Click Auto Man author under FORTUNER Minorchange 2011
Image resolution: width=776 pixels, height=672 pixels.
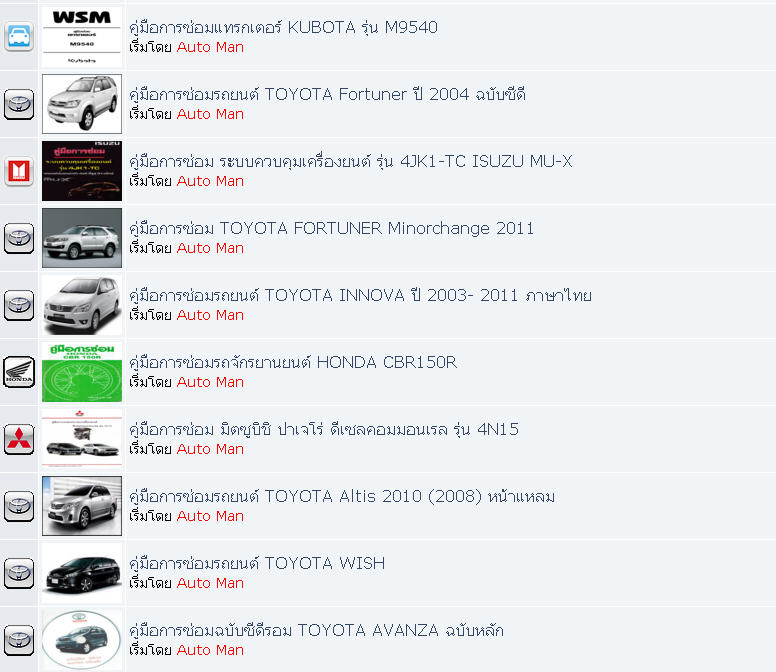coord(210,248)
